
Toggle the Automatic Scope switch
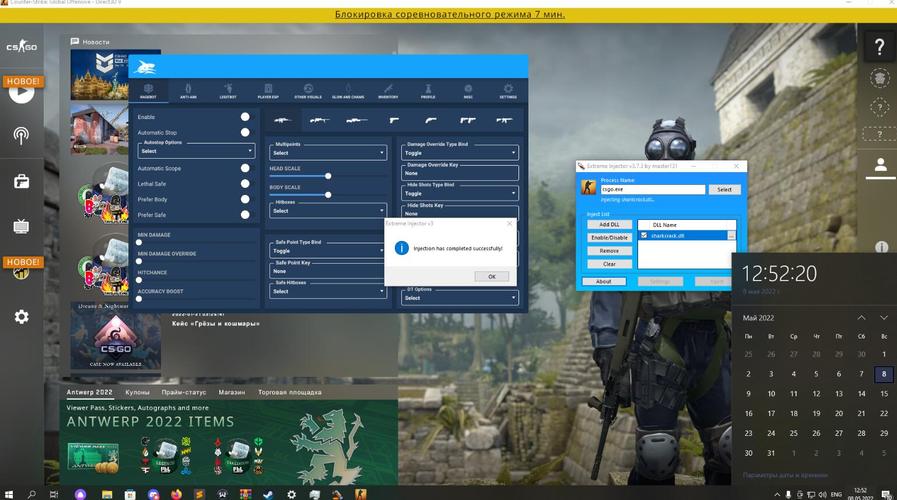coord(245,168)
